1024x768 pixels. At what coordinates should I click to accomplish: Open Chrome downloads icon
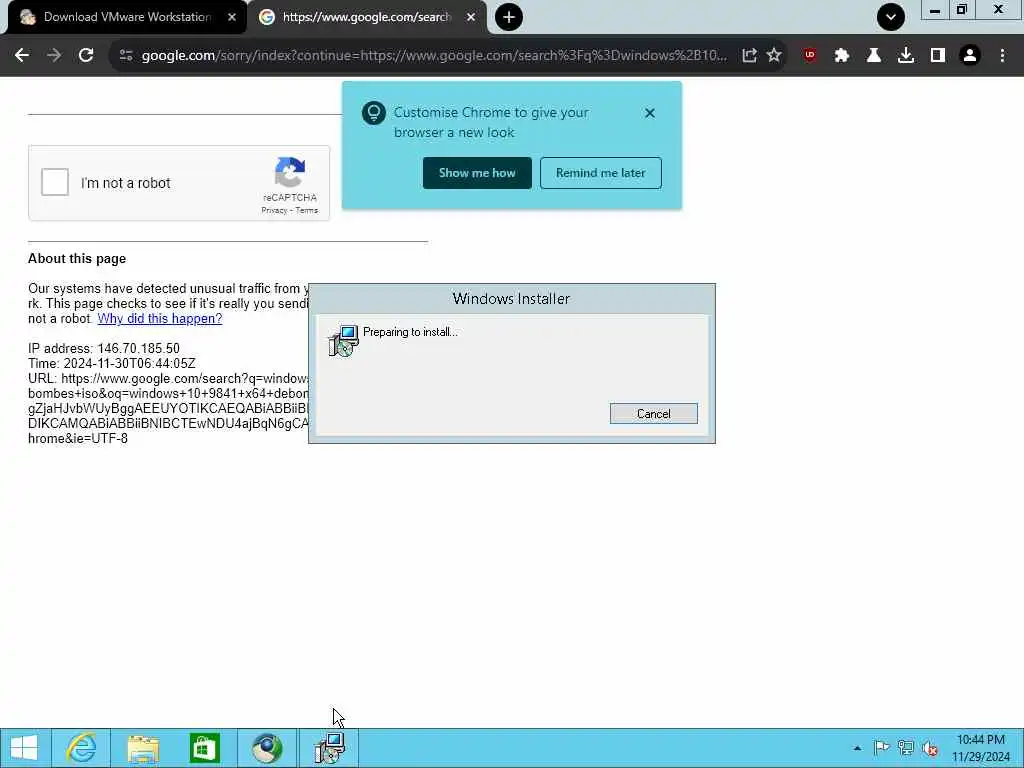pyautogui.click(x=906, y=56)
